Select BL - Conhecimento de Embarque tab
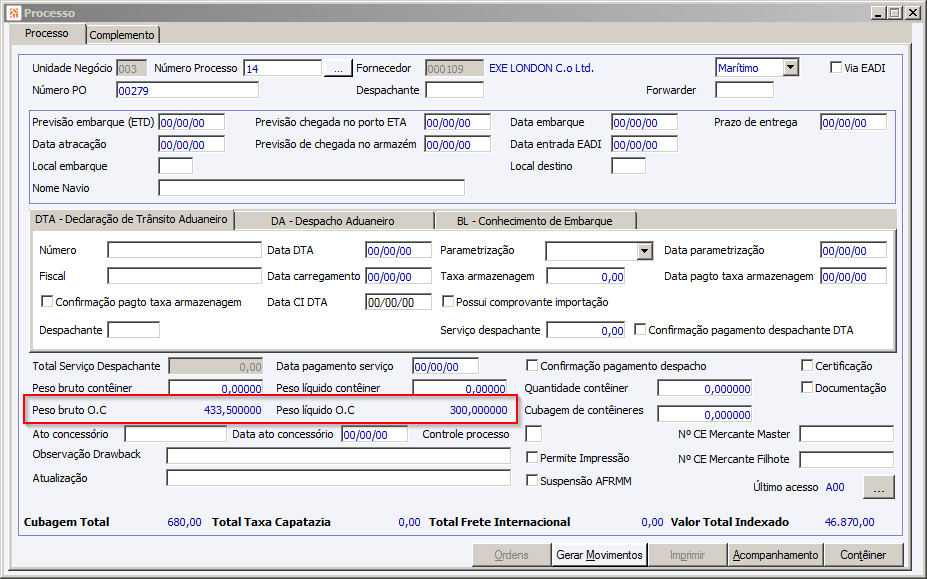927x579 pixels. (x=535, y=221)
